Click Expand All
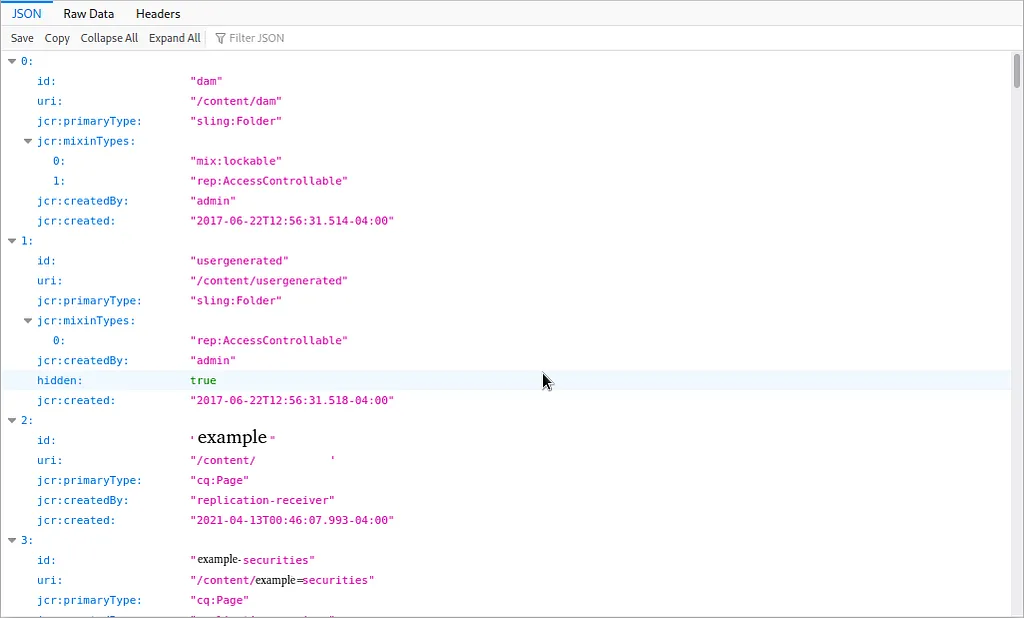The height and width of the screenshot is (618, 1024). 174,38
